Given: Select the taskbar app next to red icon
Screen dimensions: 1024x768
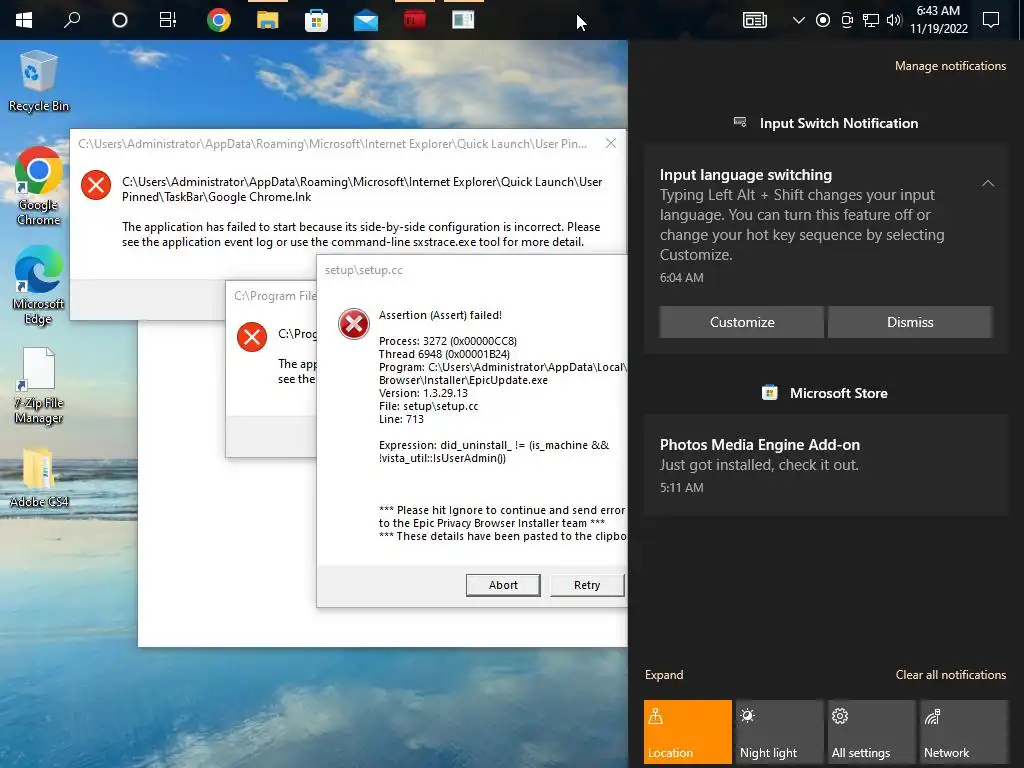Looking at the screenshot, I should pos(463,20).
